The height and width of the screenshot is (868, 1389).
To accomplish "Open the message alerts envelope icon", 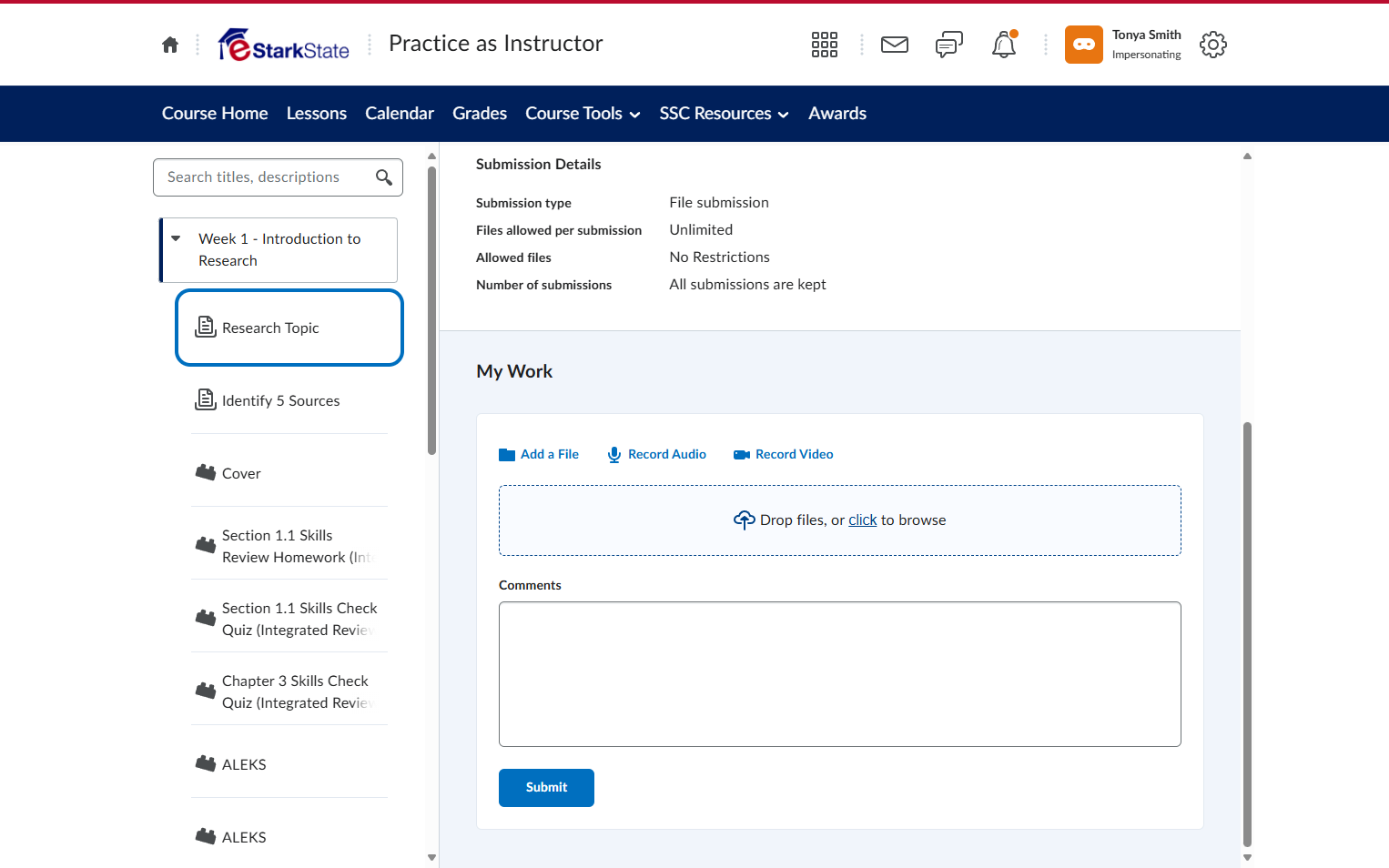I will [x=895, y=45].
